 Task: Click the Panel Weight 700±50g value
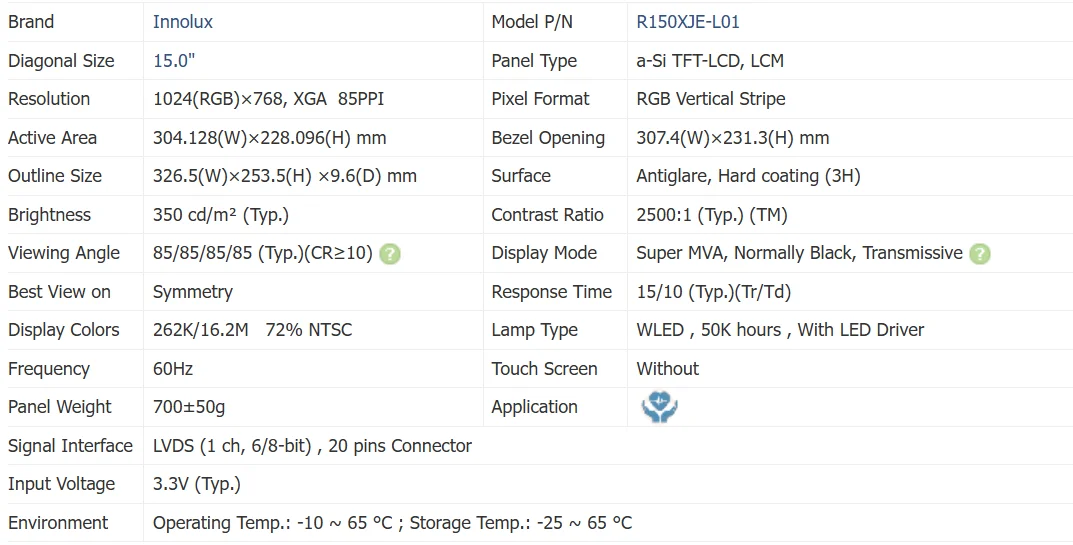click(189, 407)
